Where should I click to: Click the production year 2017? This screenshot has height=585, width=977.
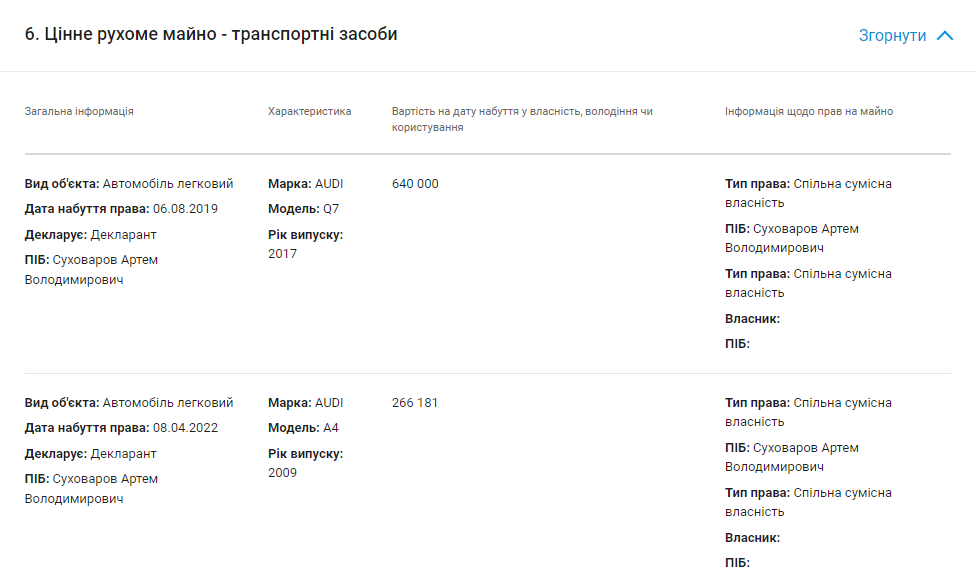[282, 254]
